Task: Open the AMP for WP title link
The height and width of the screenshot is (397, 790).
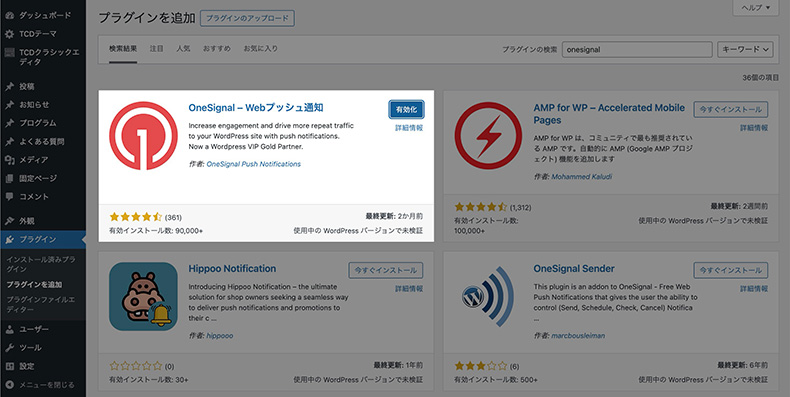Action: (x=609, y=114)
